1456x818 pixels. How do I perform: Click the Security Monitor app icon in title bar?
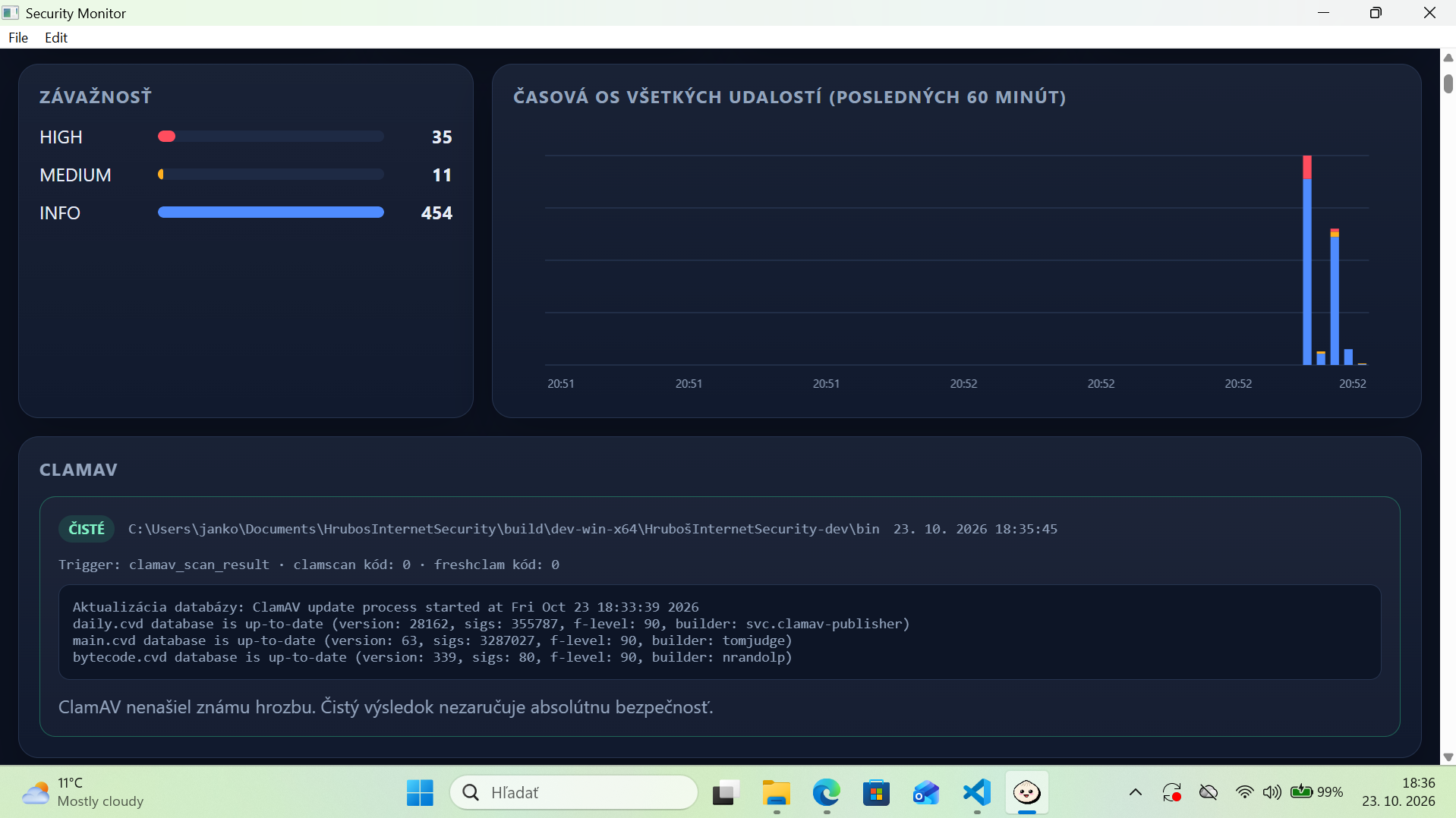[x=11, y=13]
